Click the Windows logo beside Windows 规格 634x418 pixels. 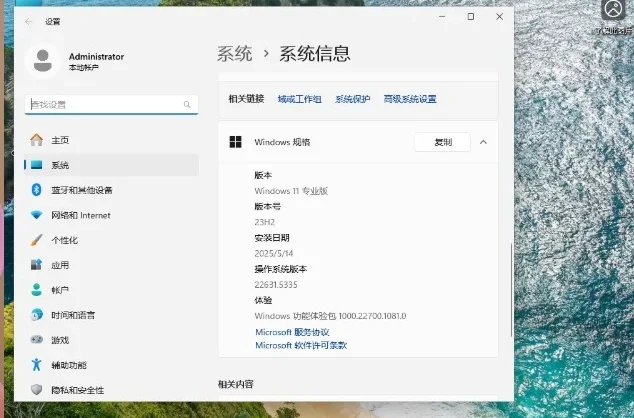[x=235, y=142]
